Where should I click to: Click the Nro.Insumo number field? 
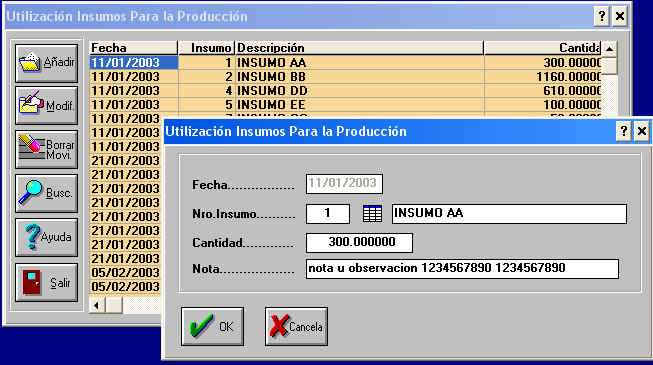328,214
